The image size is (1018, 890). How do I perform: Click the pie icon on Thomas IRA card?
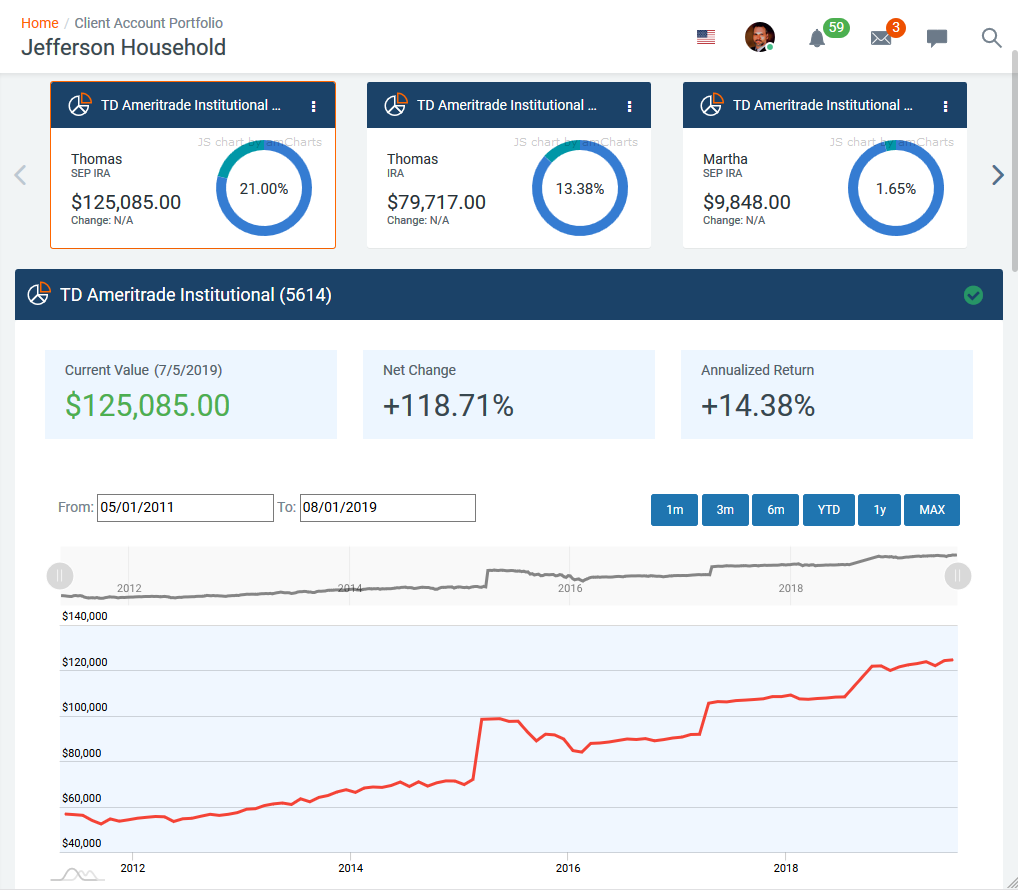point(396,105)
